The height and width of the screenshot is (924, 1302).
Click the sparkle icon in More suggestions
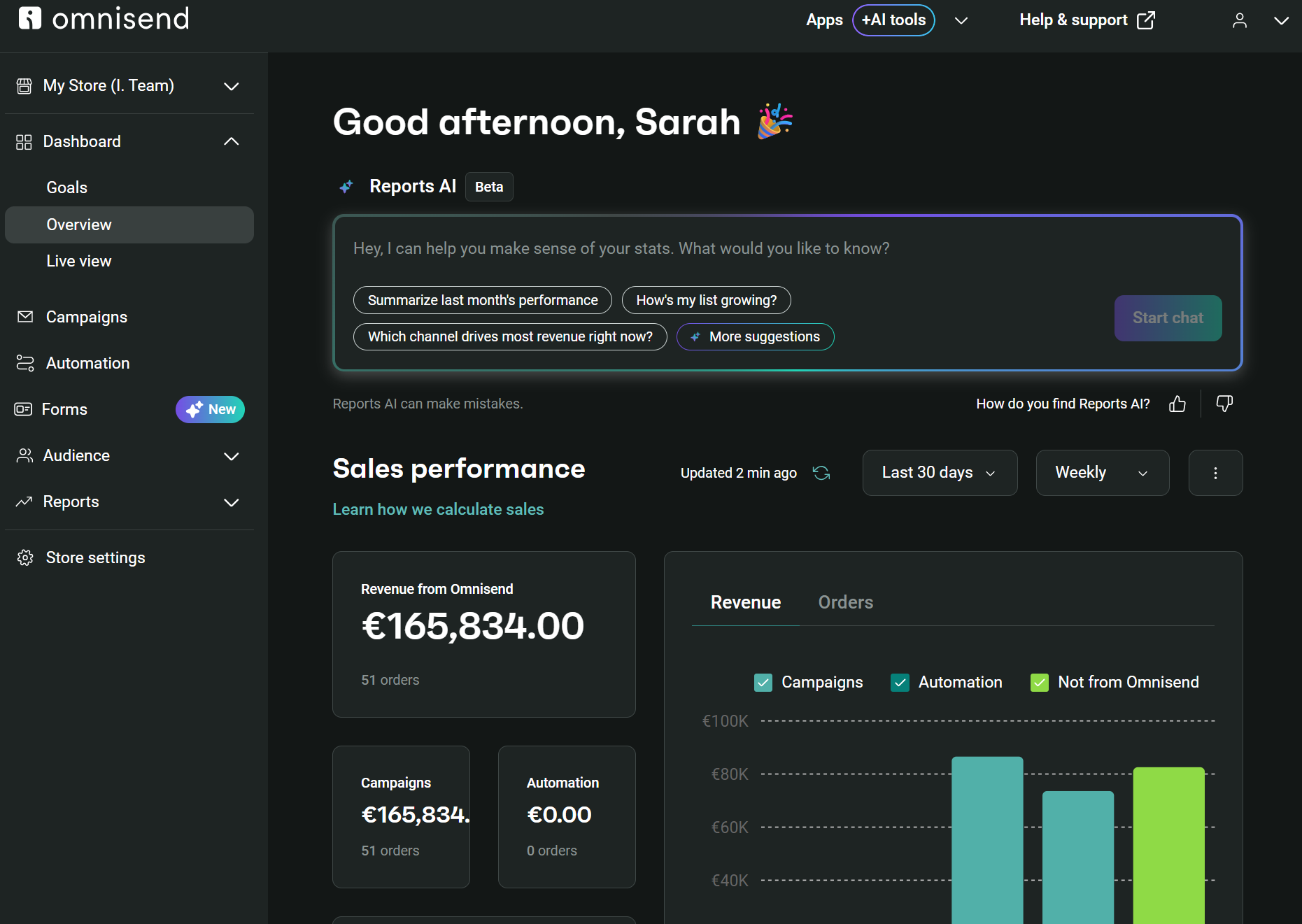click(695, 337)
